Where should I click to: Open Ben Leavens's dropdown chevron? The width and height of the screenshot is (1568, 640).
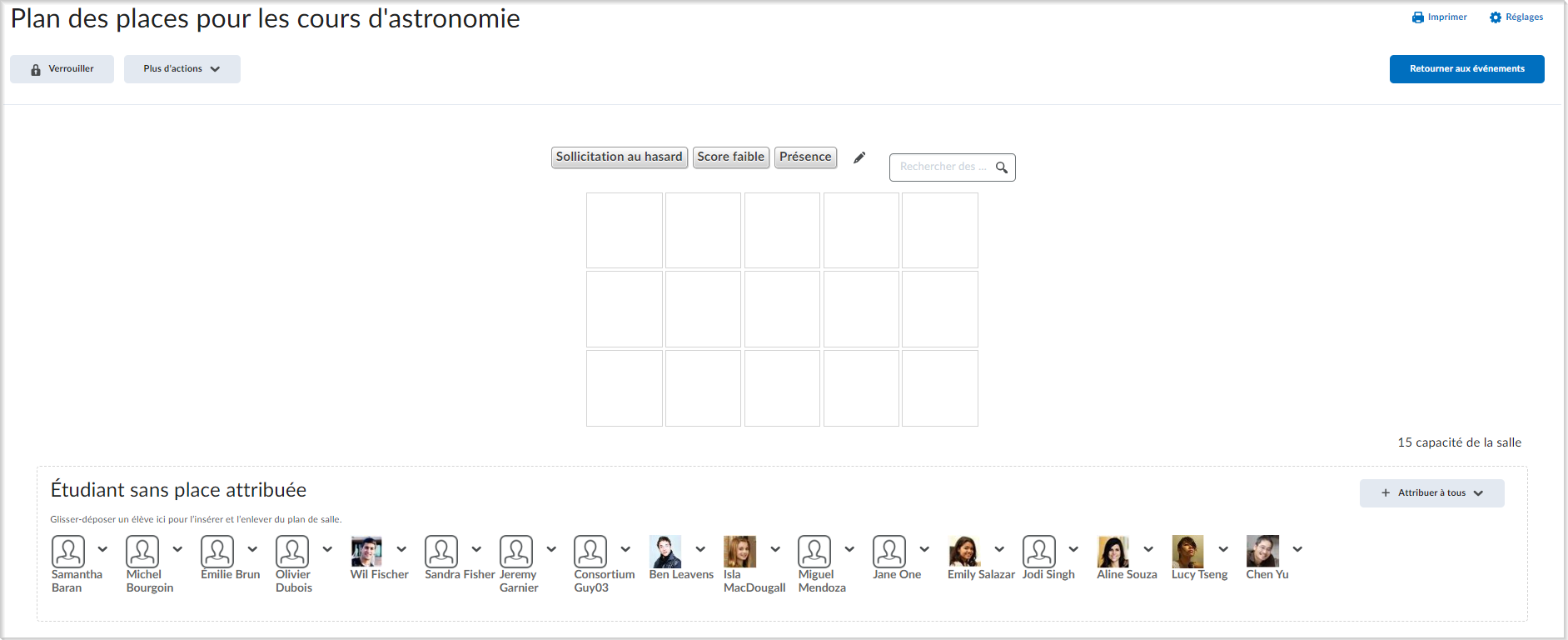point(700,549)
